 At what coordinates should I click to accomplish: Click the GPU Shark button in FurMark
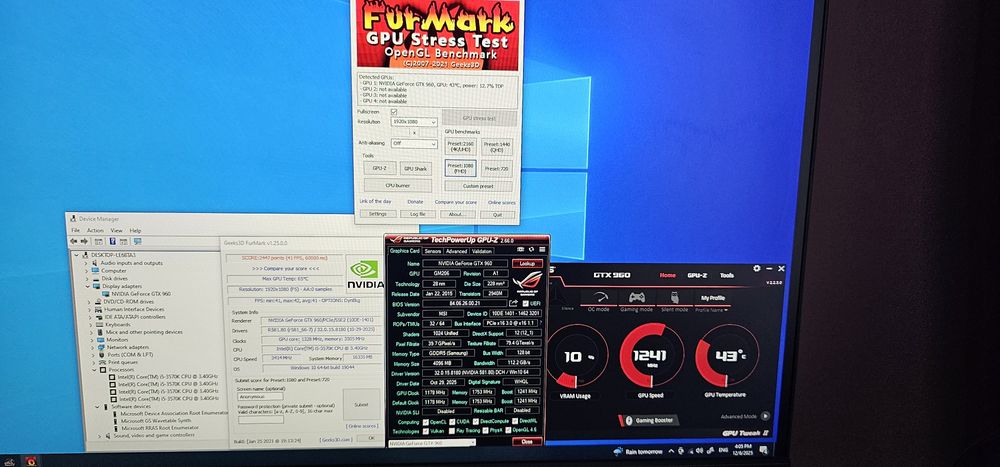[x=415, y=168]
